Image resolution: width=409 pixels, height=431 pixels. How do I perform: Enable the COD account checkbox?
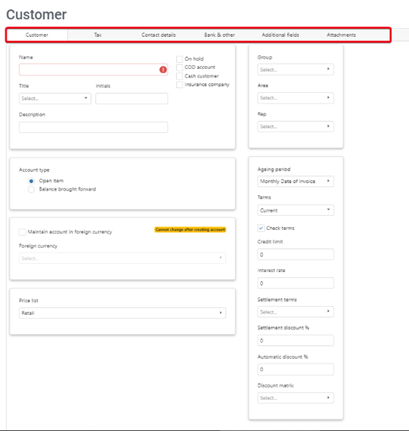179,67
